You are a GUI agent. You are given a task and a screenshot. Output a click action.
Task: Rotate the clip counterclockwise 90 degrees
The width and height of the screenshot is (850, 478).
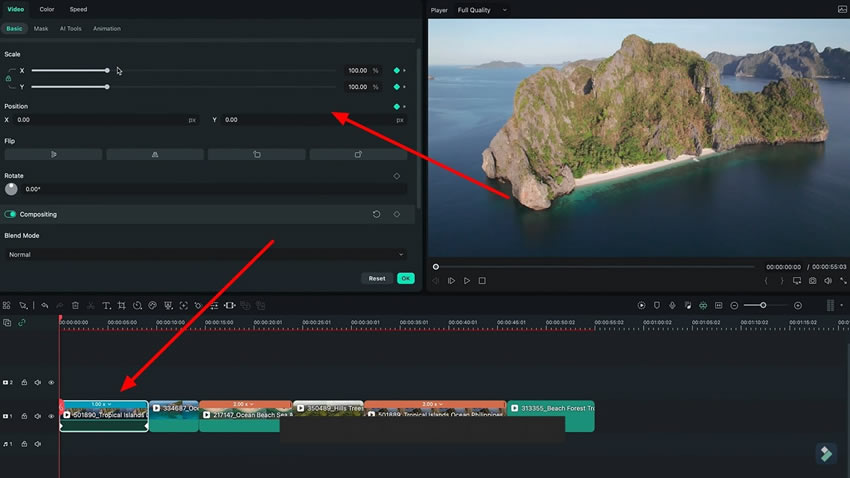256,154
